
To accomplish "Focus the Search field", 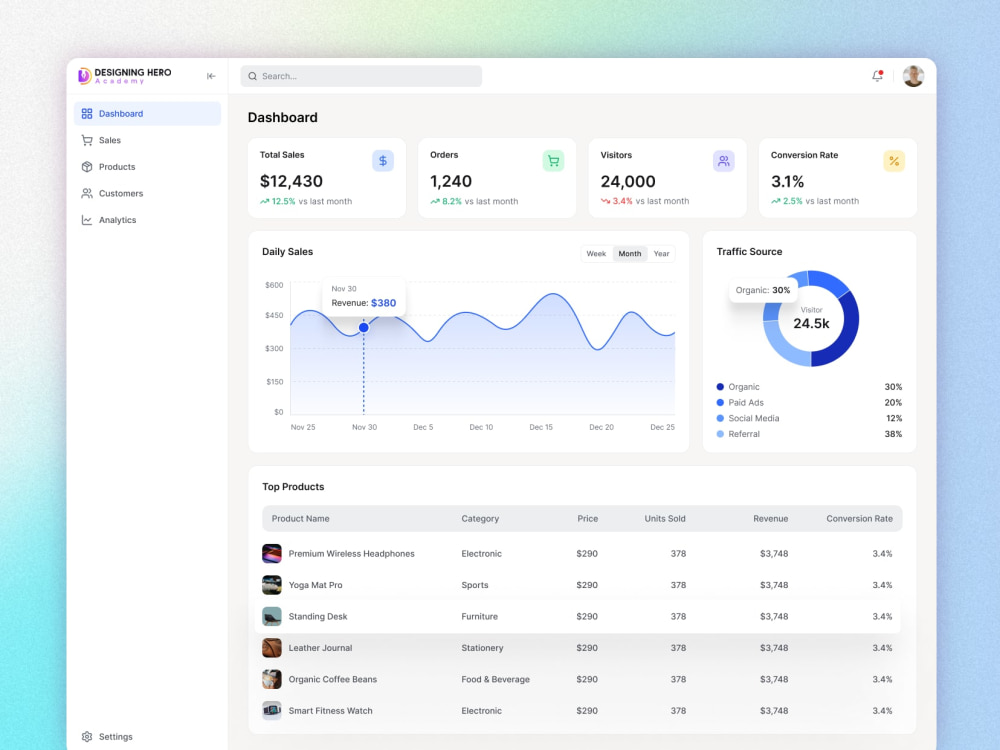I will point(361,76).
